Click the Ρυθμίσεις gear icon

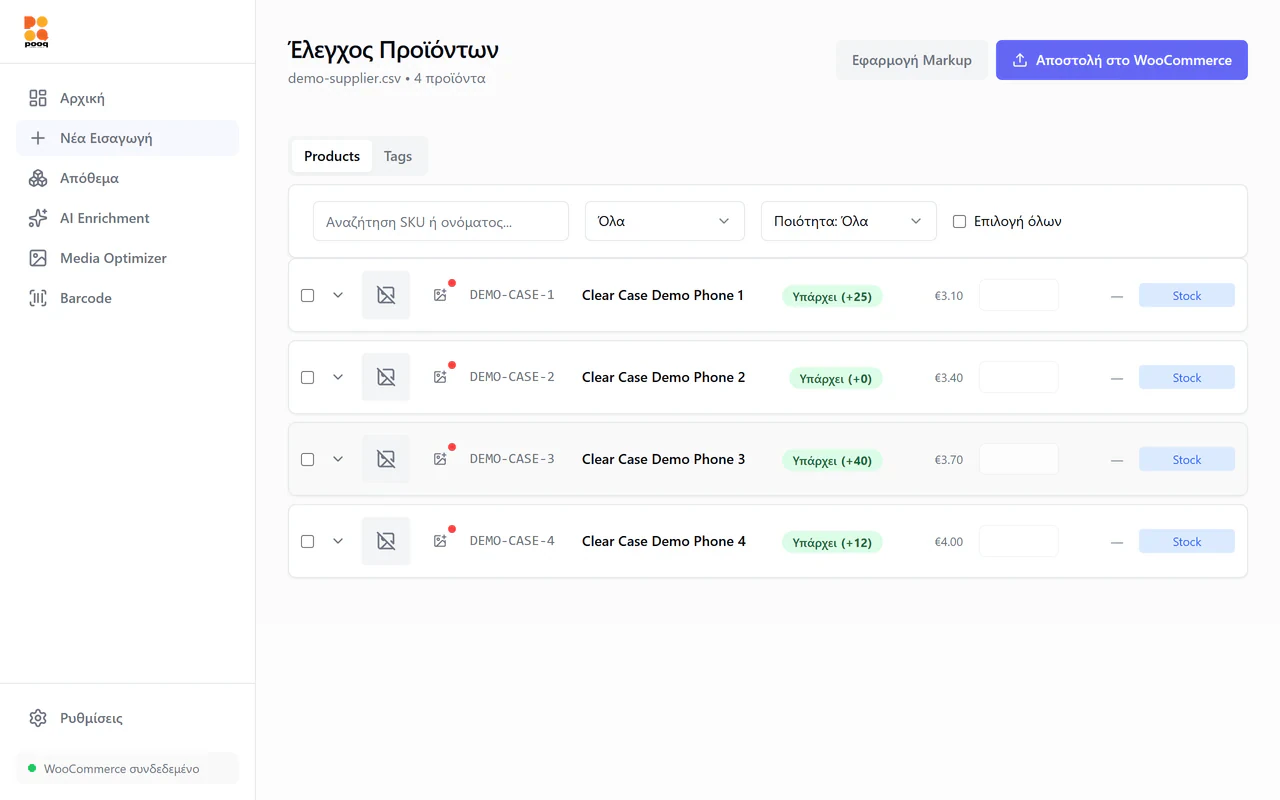[38, 718]
